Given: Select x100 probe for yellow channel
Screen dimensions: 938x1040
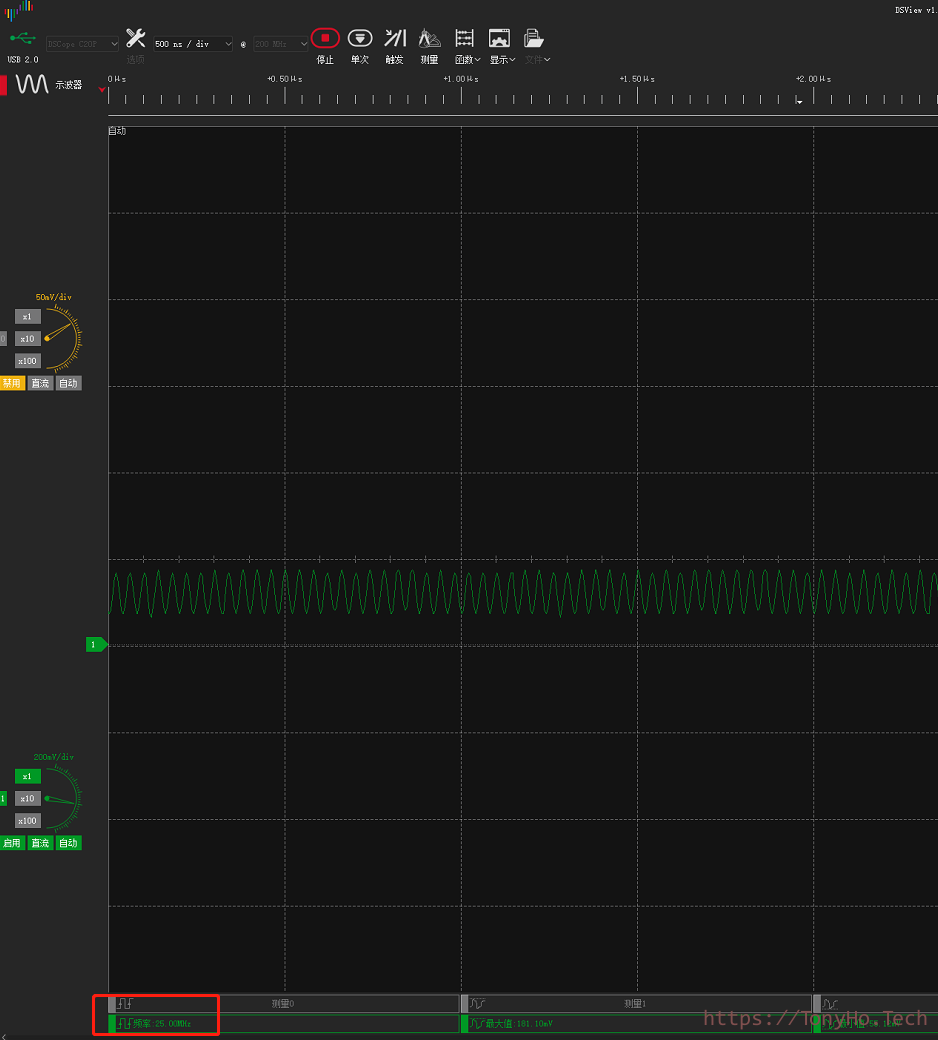Looking at the screenshot, I should [x=28, y=361].
